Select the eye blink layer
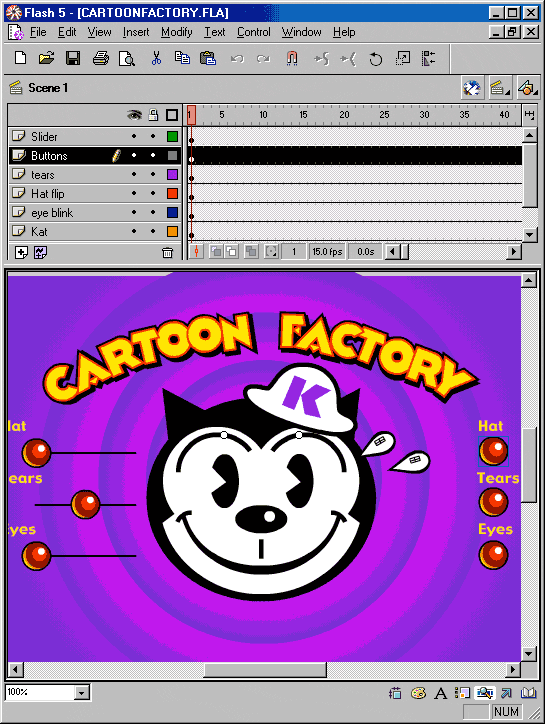 52,212
